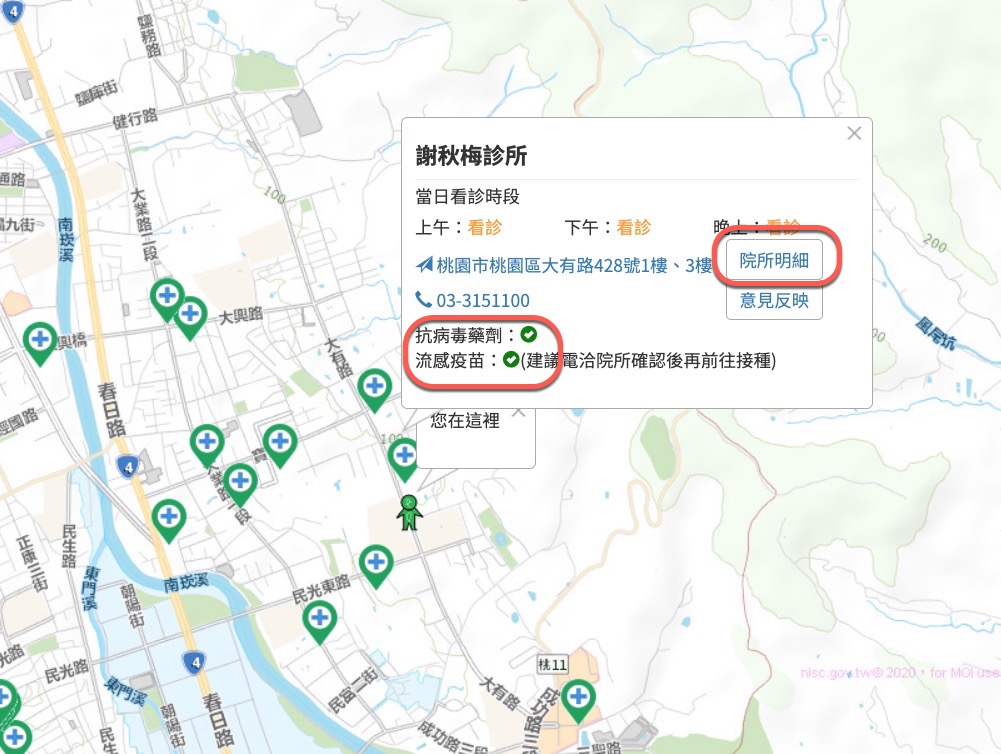The height and width of the screenshot is (754, 1001).
Task: Select clinic marker beside 段 of 大業路一段
Action: 240,483
